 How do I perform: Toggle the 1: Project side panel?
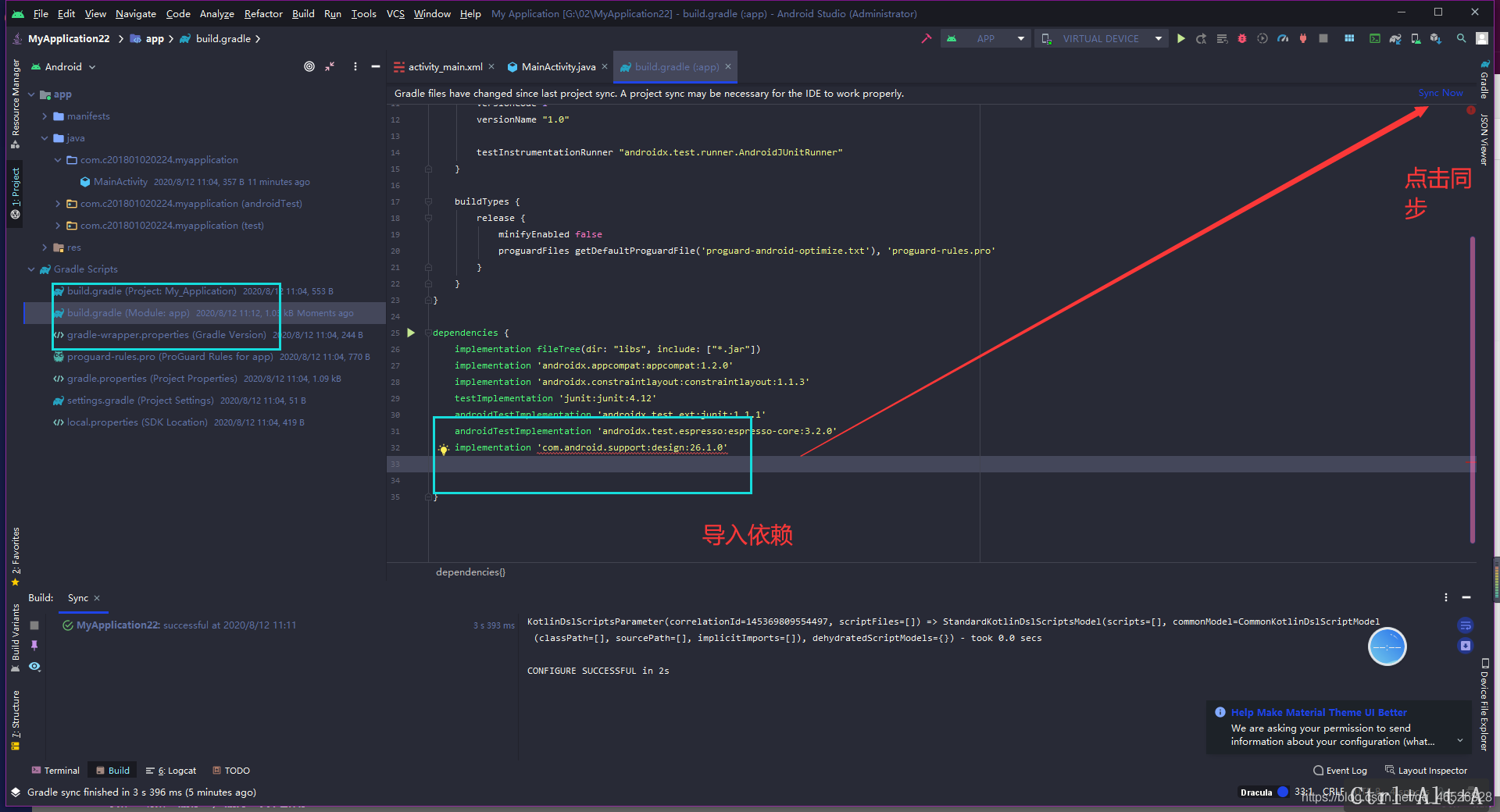click(x=15, y=193)
